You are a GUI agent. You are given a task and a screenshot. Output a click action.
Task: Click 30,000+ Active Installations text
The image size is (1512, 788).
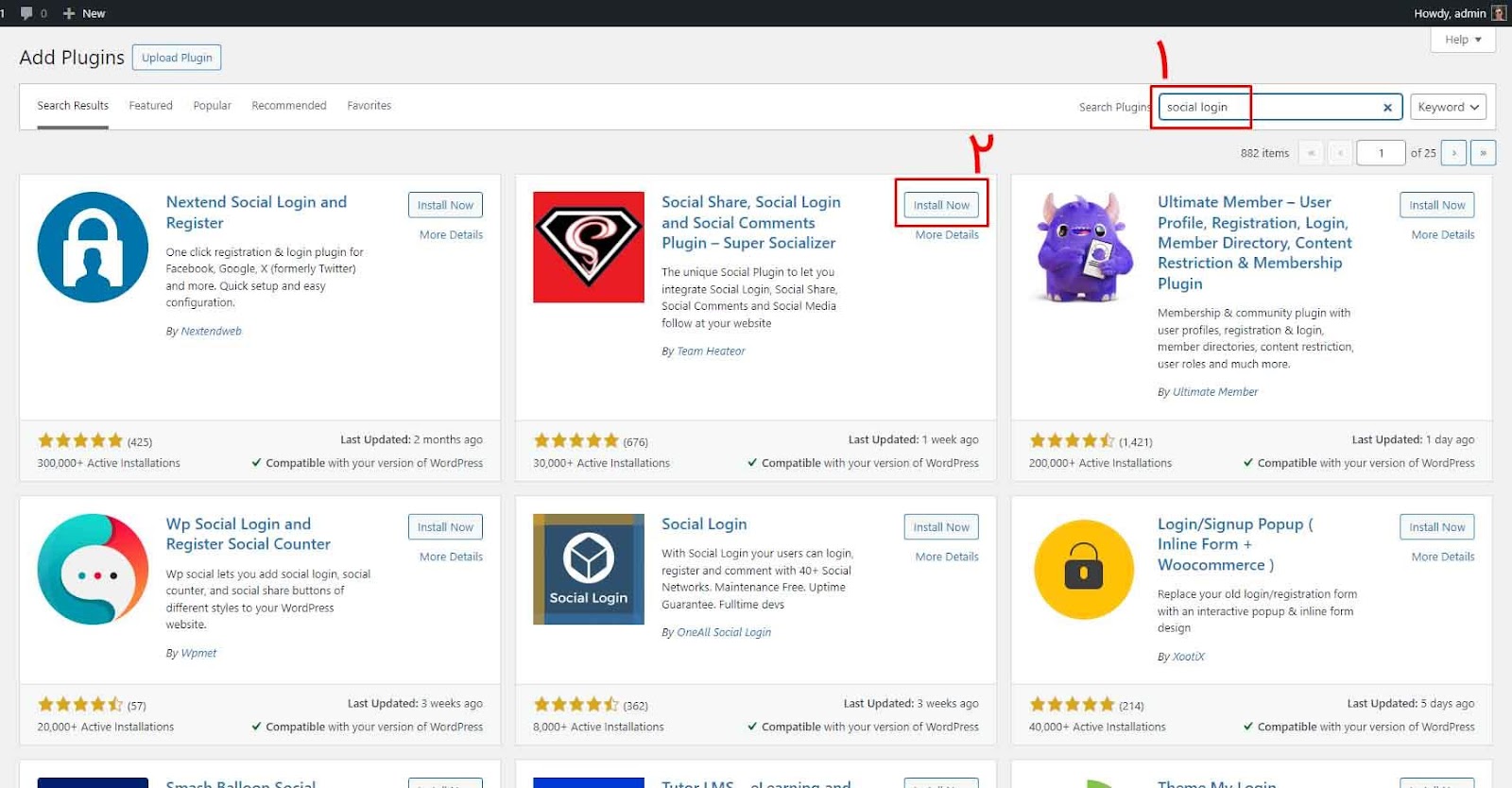pyautogui.click(x=601, y=464)
